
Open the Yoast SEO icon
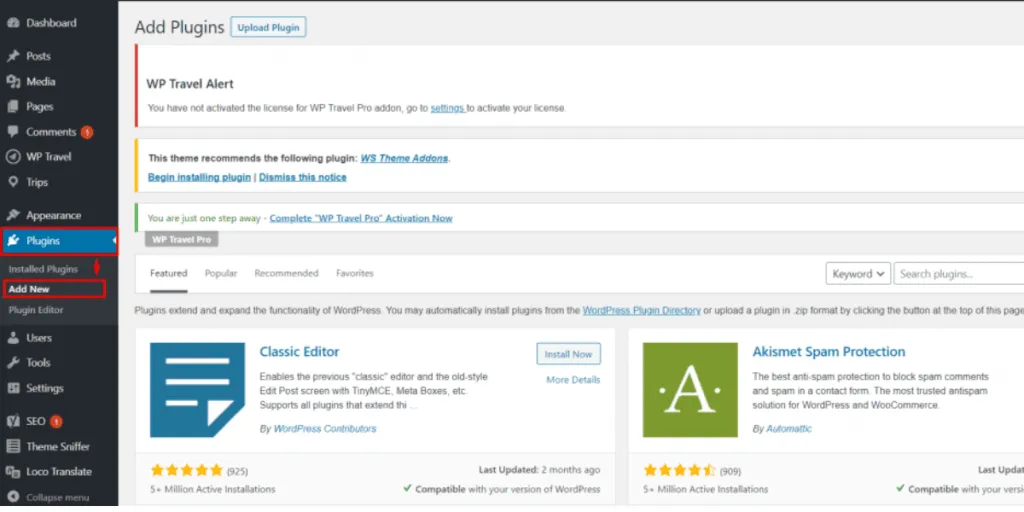click(x=13, y=421)
